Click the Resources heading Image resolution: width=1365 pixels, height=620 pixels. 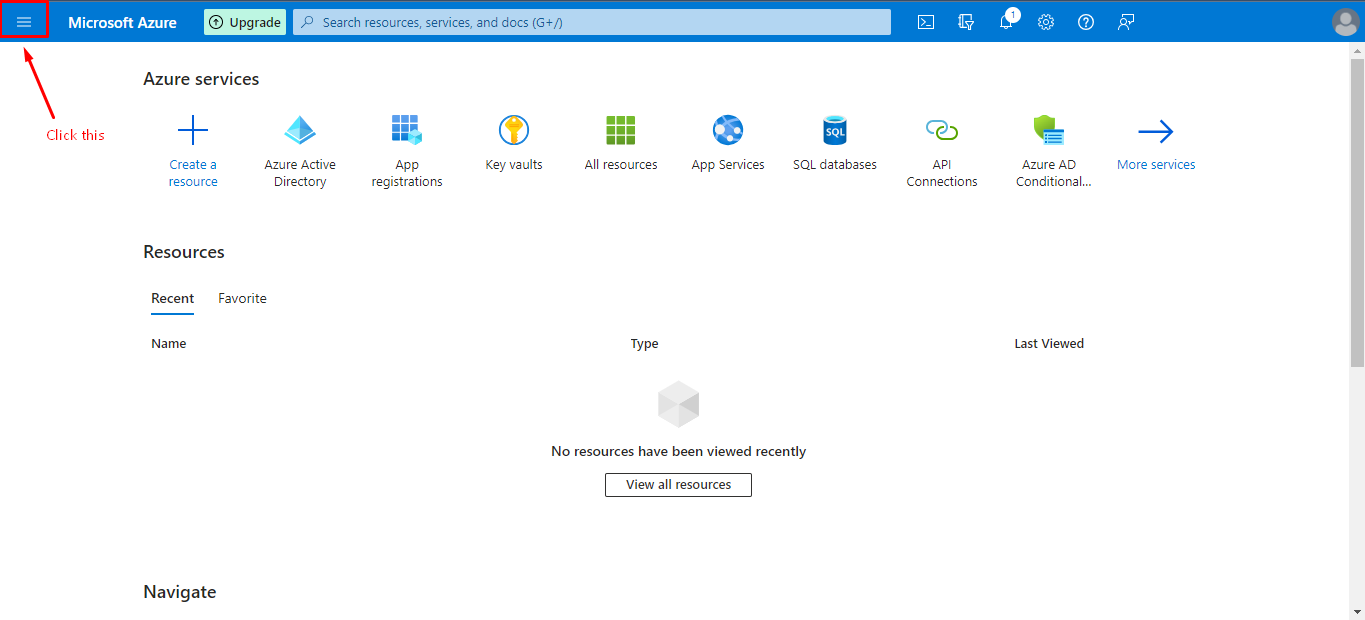pyautogui.click(x=184, y=252)
